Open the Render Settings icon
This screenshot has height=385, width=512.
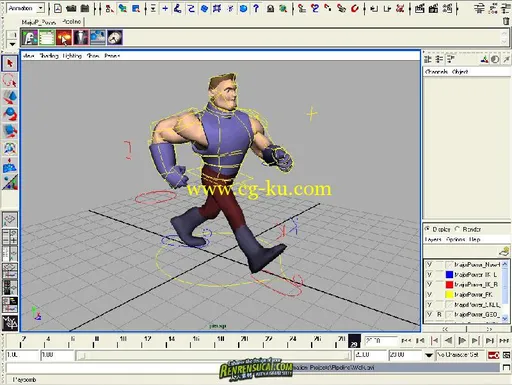tap(447, 8)
